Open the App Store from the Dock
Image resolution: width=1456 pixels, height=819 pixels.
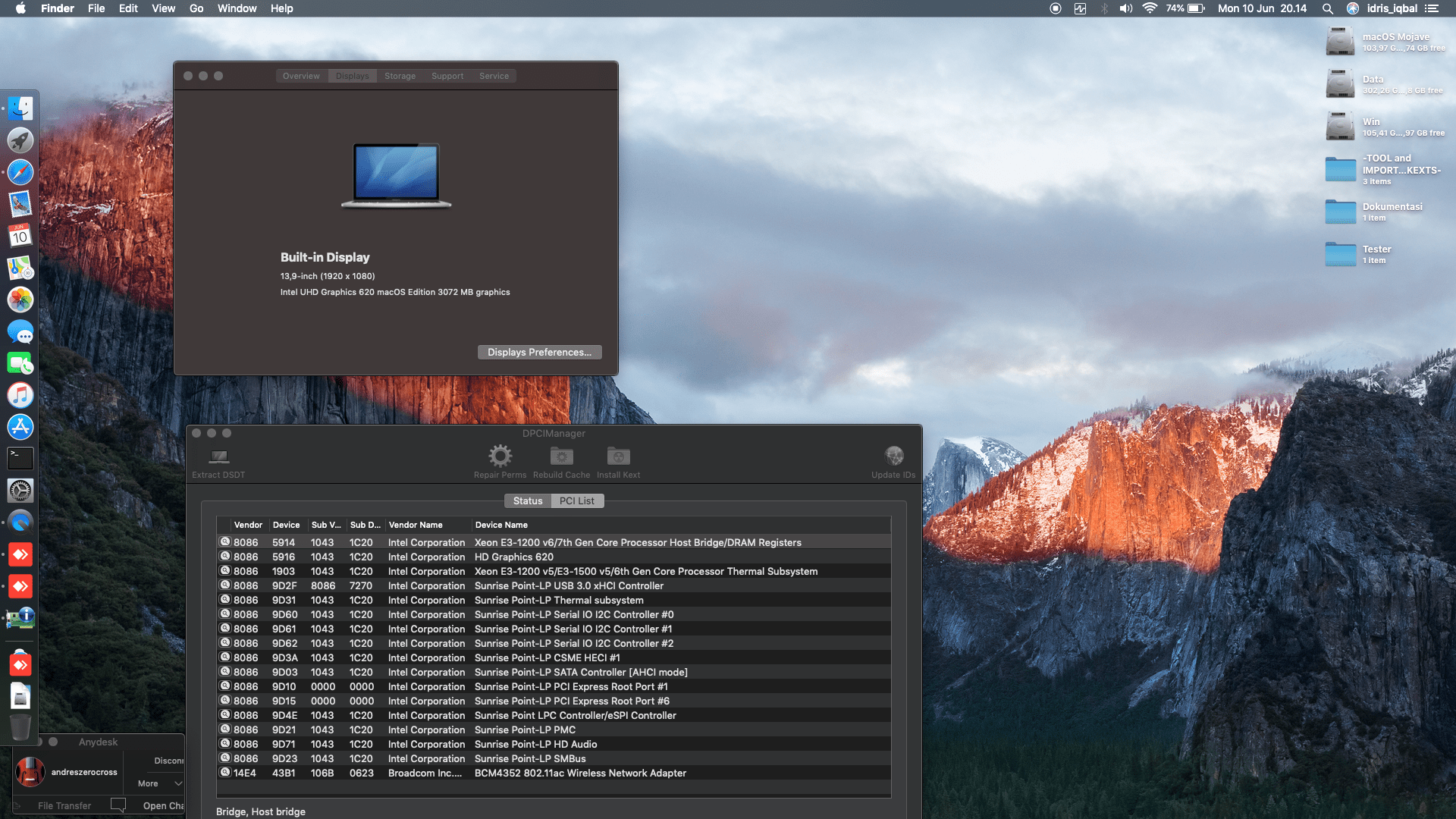20,427
